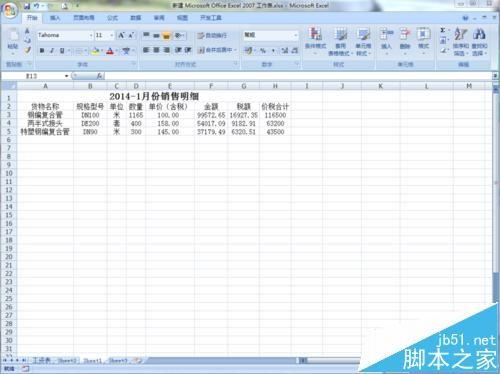Open Find and Select binoculars menu

click(479, 41)
